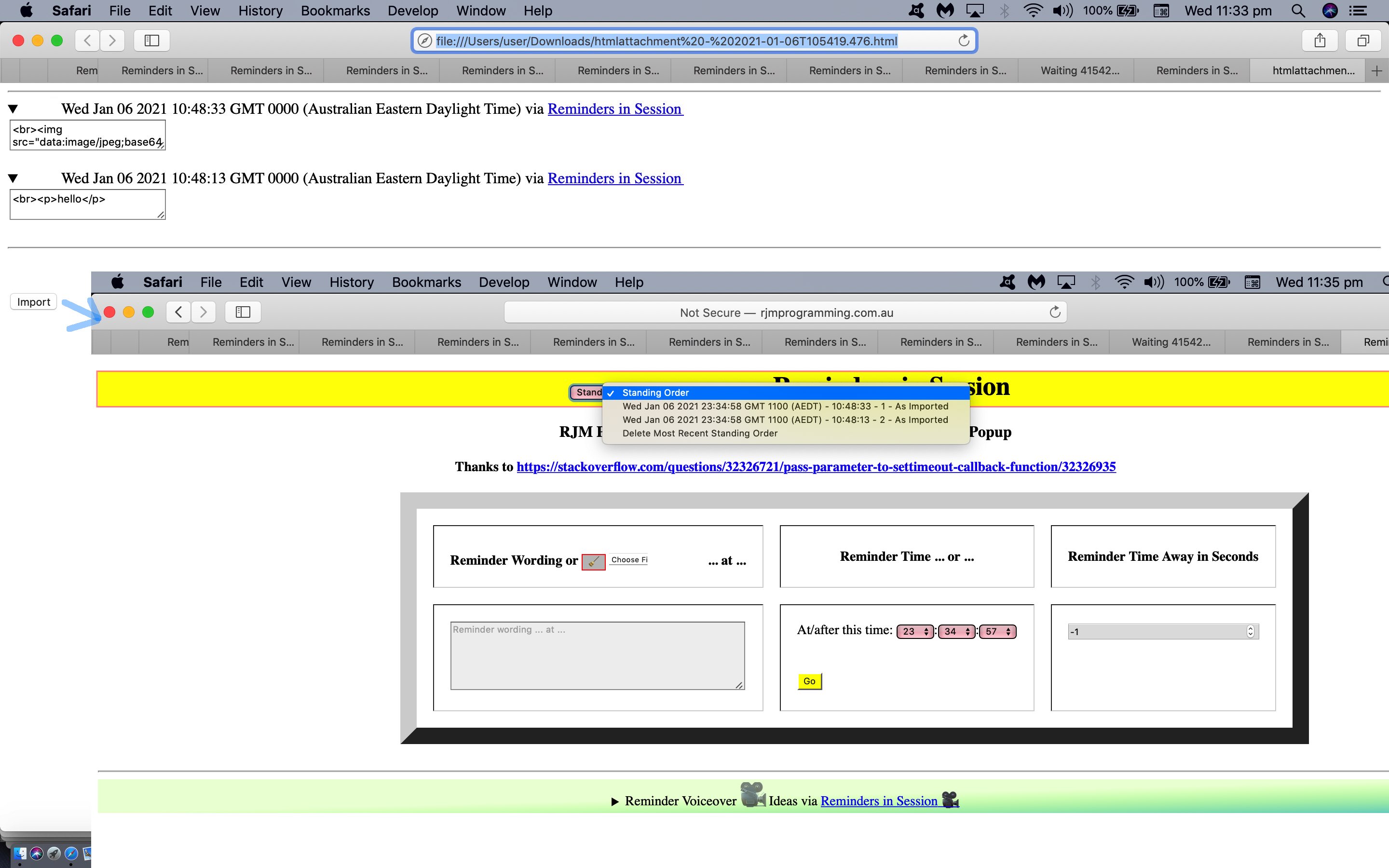Expand Reminder Voiceover details triangle
The image size is (1389, 868).
coord(615,801)
